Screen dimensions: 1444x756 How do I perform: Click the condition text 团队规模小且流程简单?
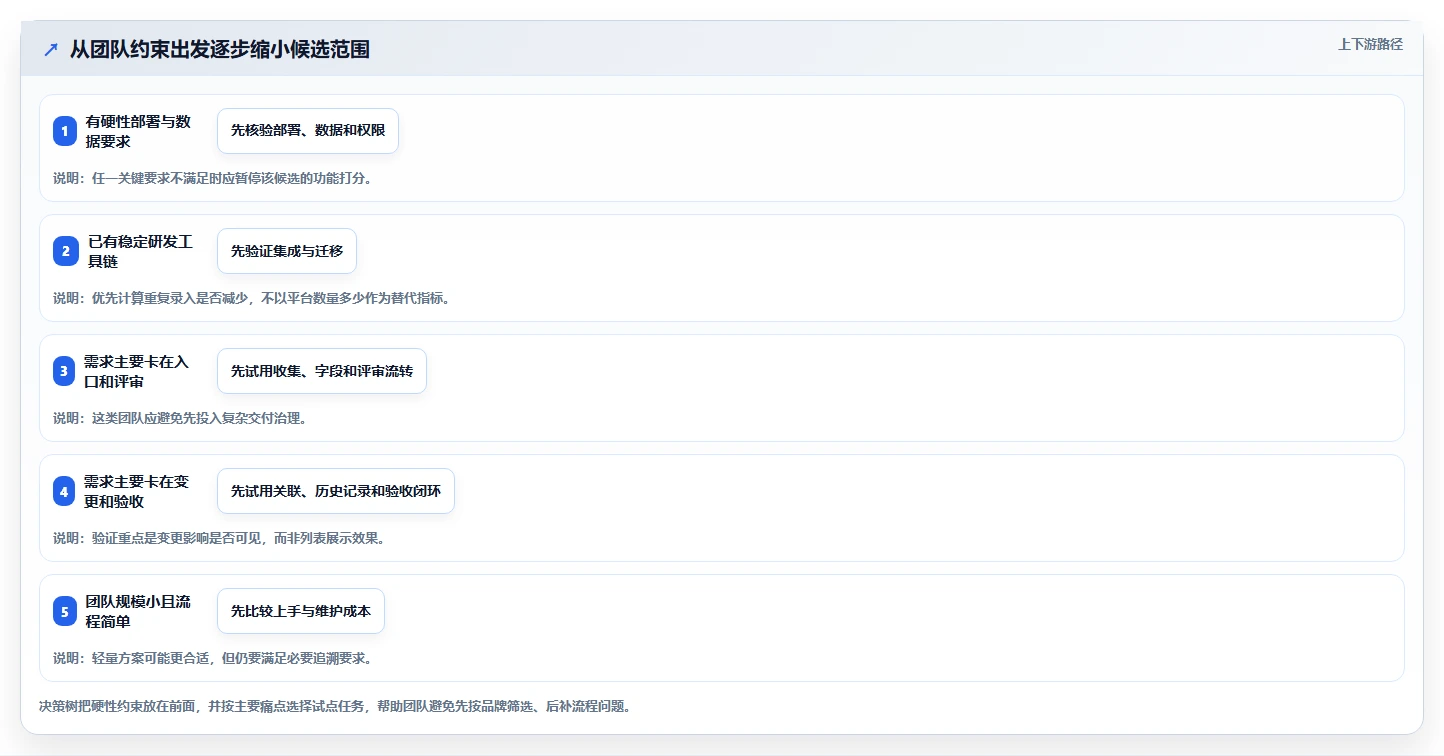138,611
